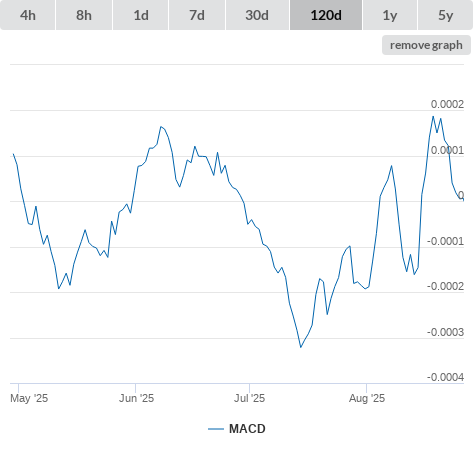Click the Aug '25 axis label
This screenshot has height=455, width=474.
pos(367,398)
